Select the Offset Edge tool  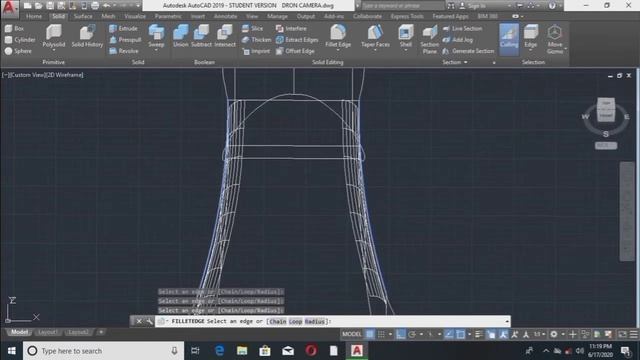click(295, 51)
